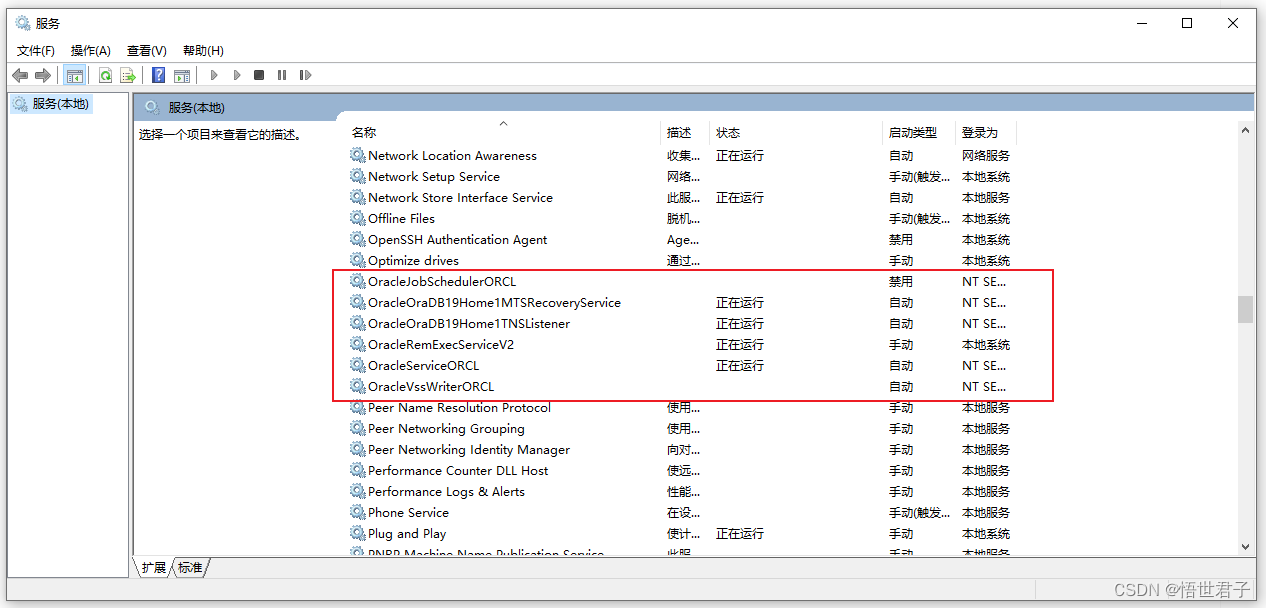Click the gear icon beside Network Location Awareness
The width and height of the screenshot is (1266, 608).
[x=358, y=155]
